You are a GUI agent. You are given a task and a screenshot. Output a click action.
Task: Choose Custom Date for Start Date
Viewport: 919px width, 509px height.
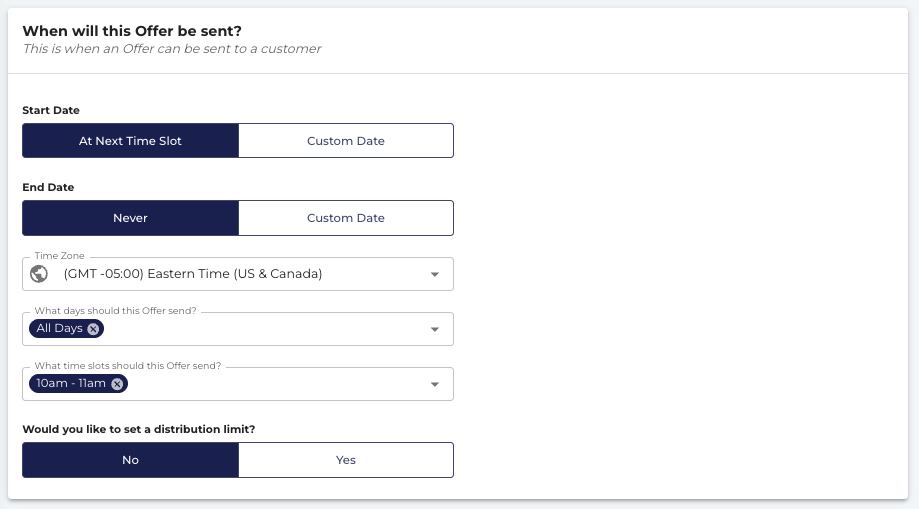click(x=346, y=141)
